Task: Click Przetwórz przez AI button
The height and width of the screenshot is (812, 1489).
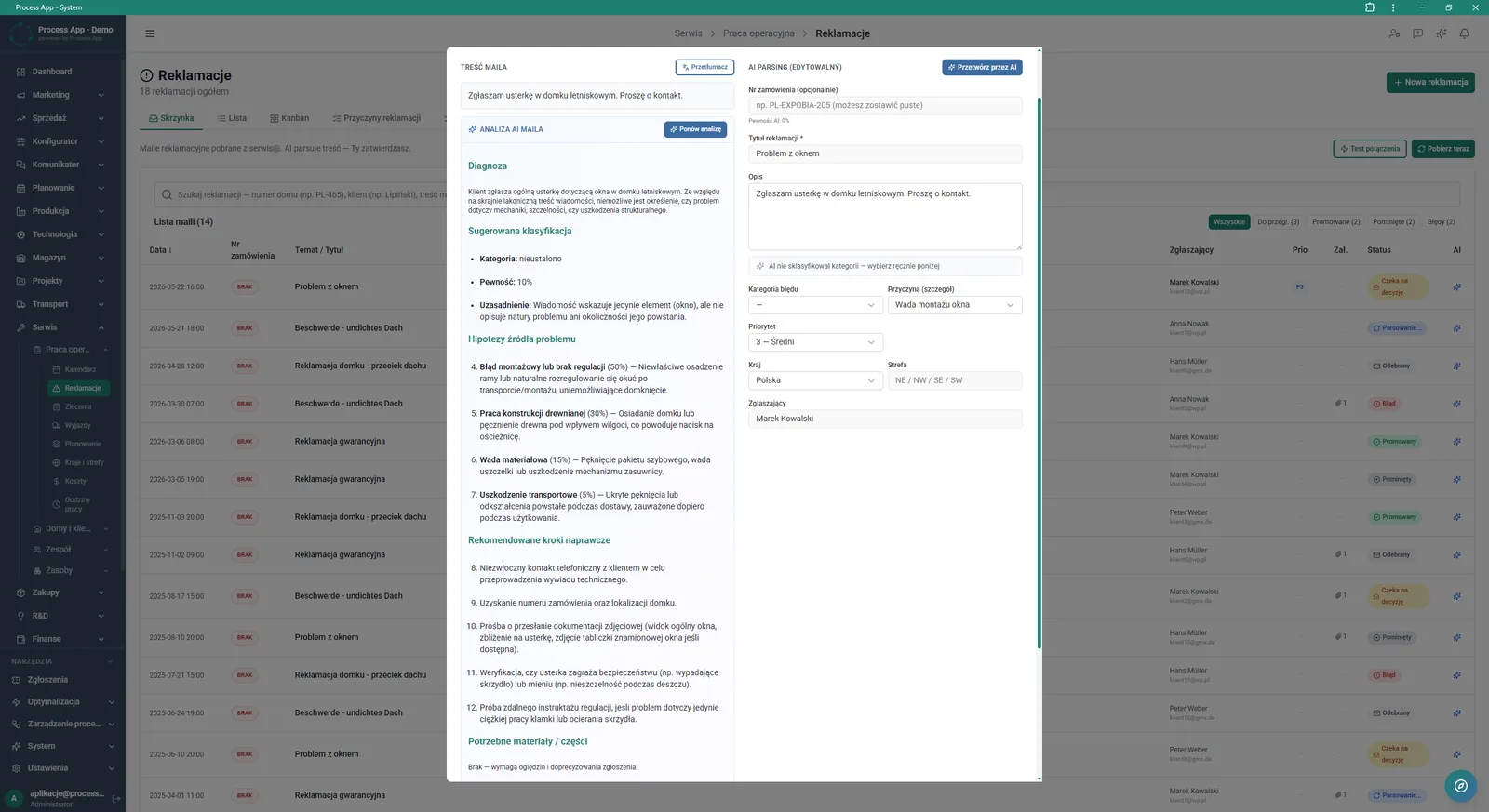Action: click(x=982, y=67)
